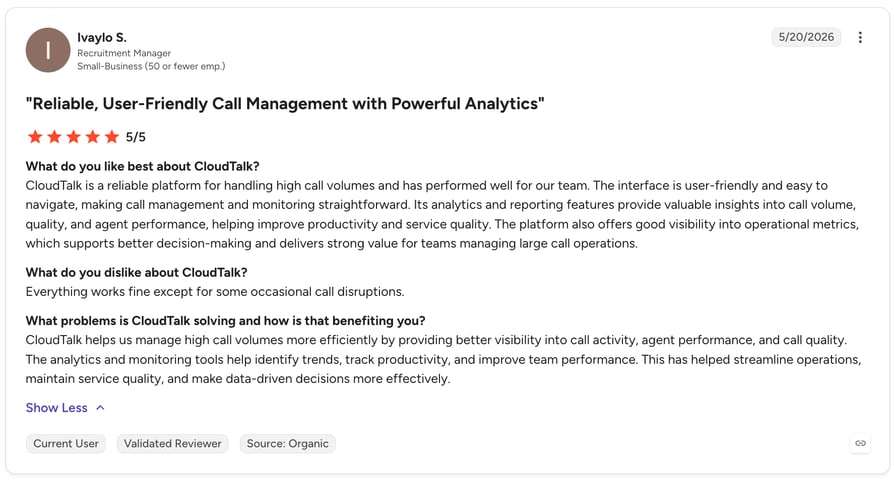The width and height of the screenshot is (894, 484).
Task: Open the three-dot options menu
Action: 860,38
